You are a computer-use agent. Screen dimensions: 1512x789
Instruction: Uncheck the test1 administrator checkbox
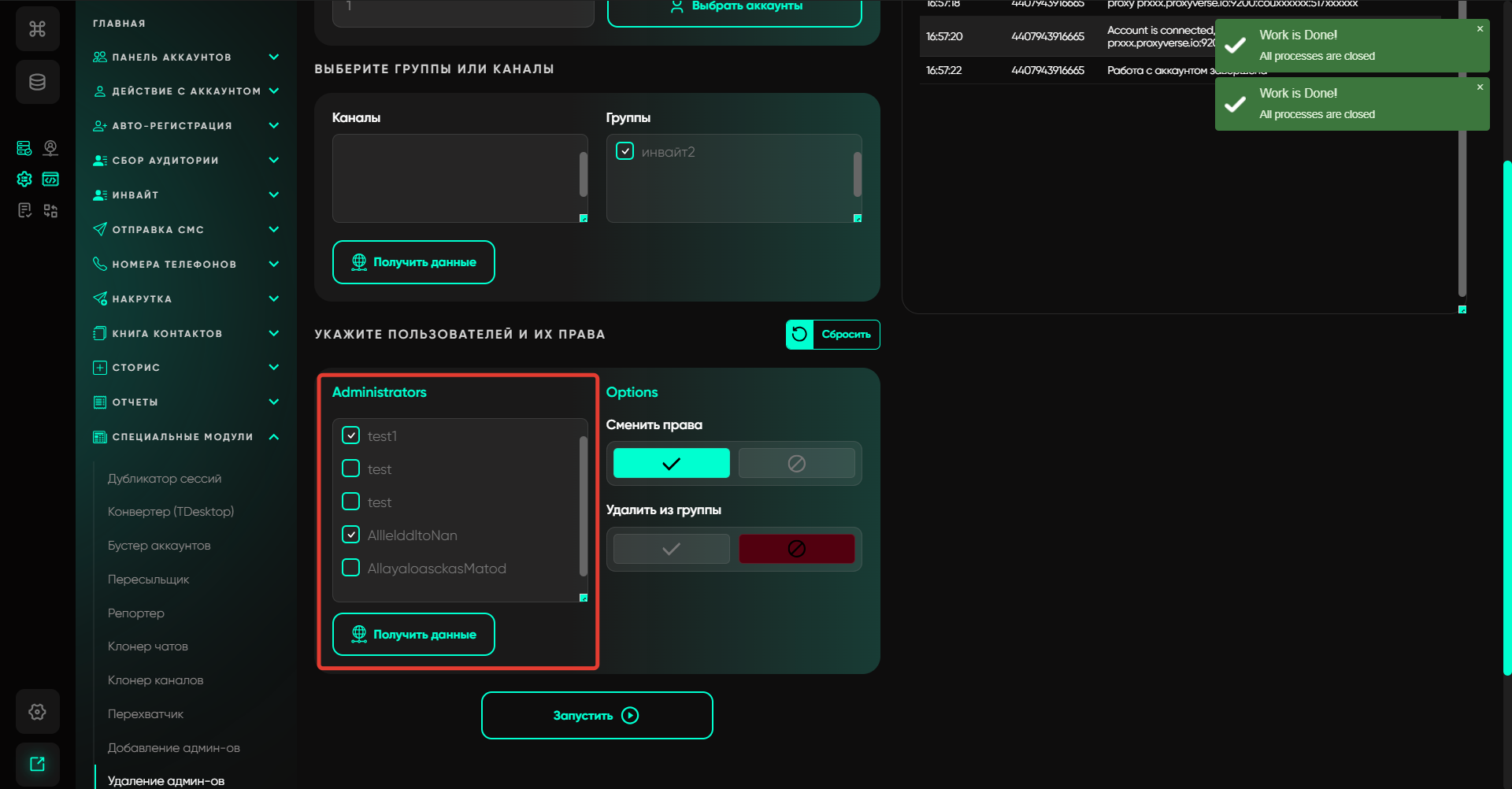351,435
